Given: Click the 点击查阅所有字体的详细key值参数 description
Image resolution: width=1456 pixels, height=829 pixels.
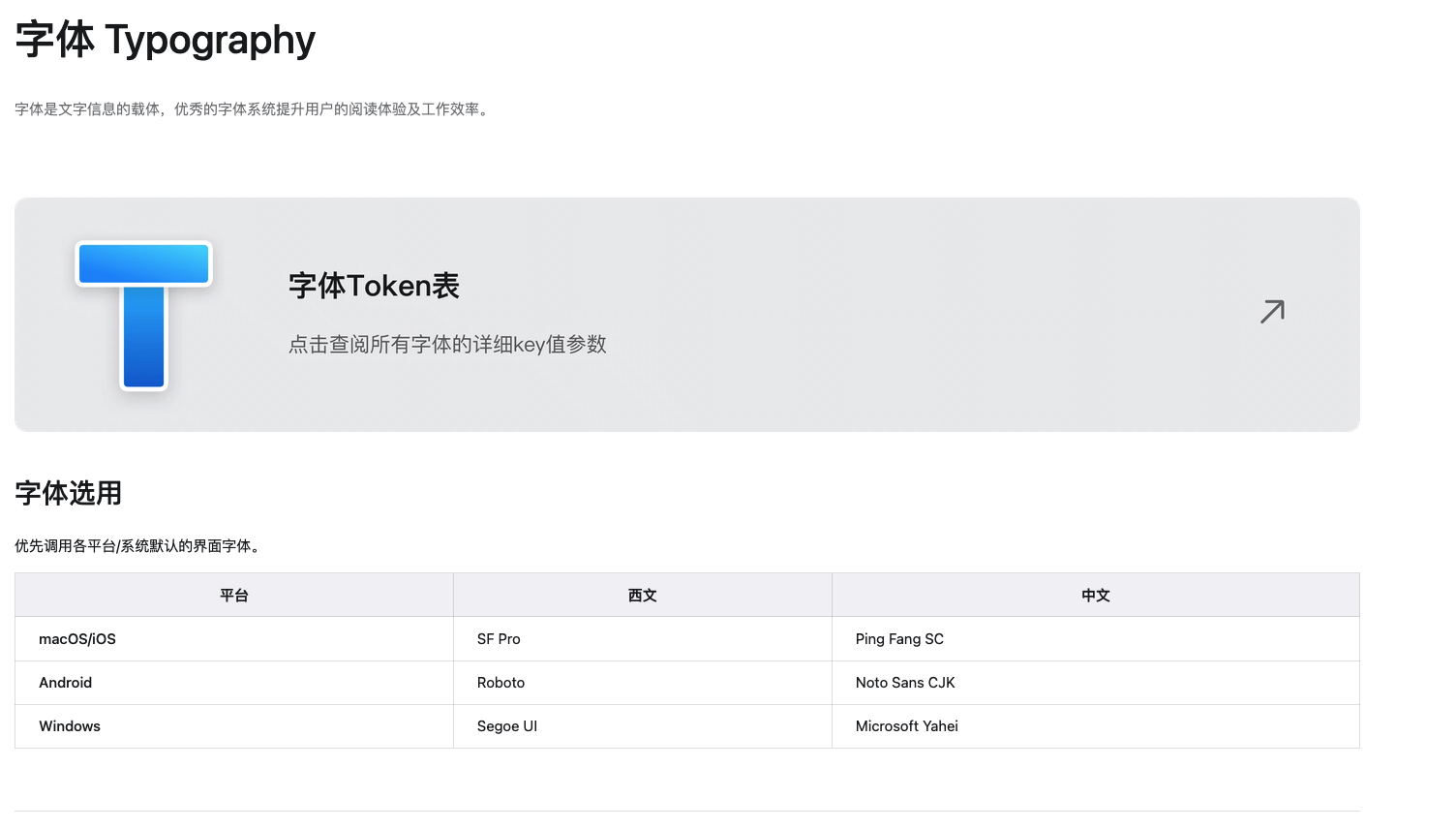Looking at the screenshot, I should [x=447, y=345].
